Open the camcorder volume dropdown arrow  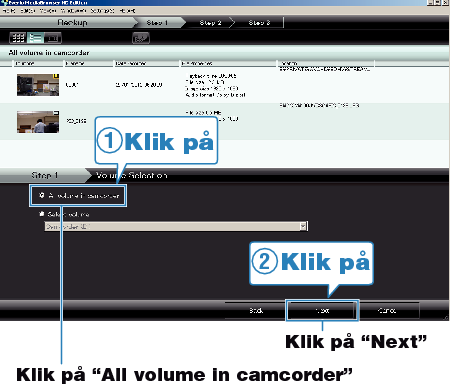click(303, 226)
